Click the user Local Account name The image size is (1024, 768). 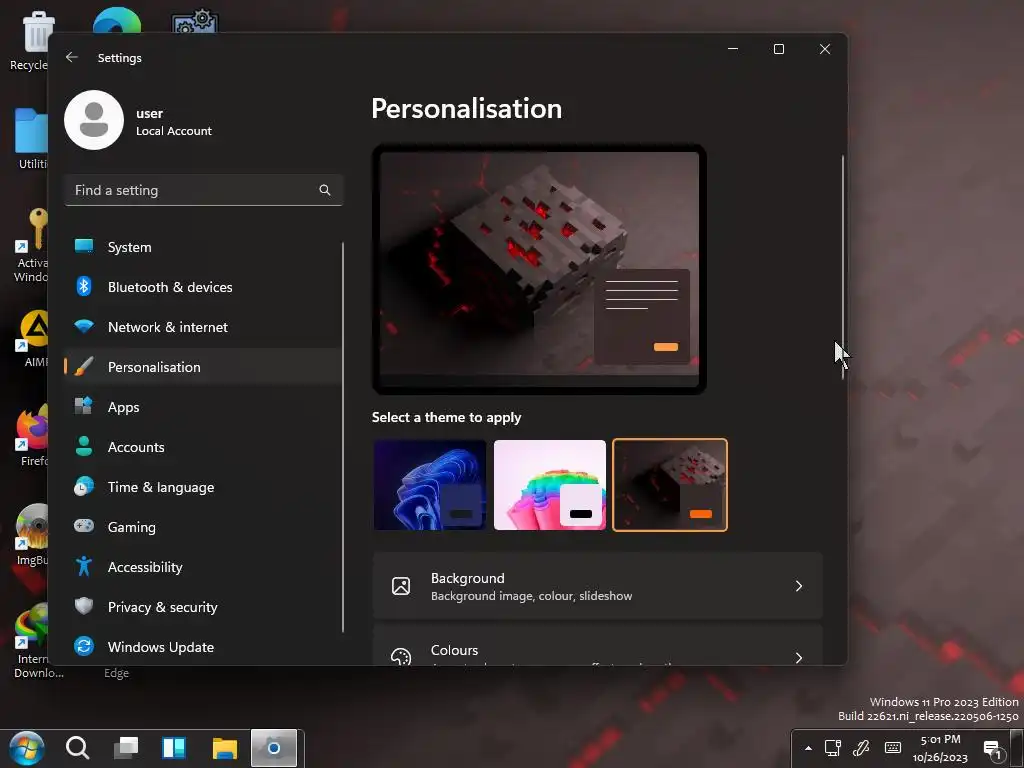tap(174, 121)
